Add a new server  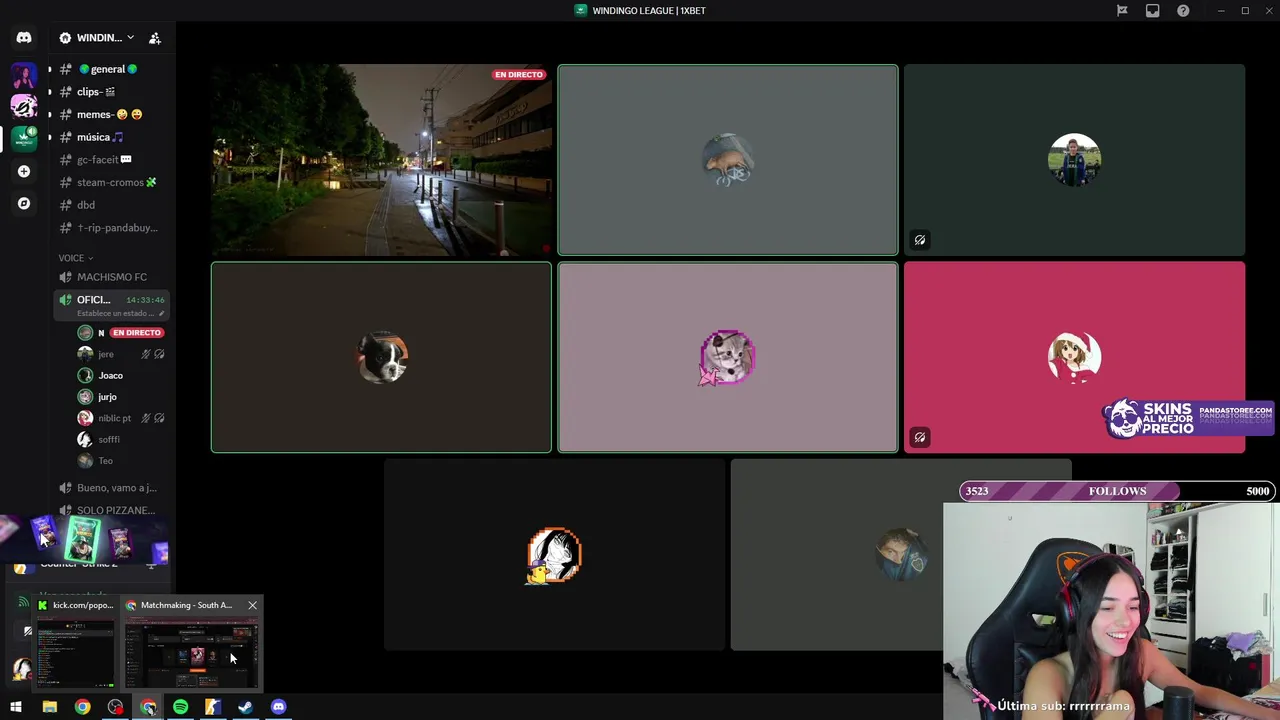tap(24, 171)
